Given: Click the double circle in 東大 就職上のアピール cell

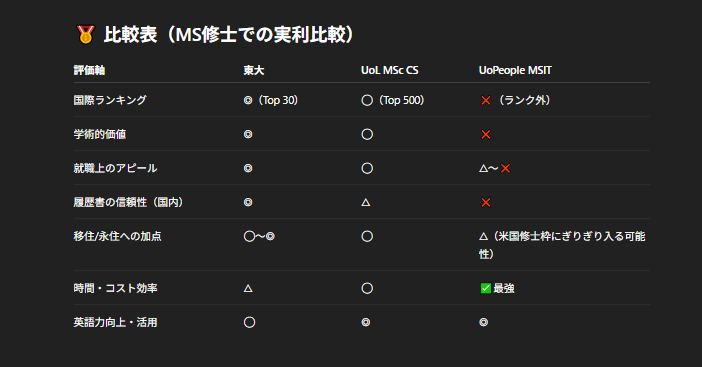Looking at the screenshot, I should click(x=248, y=168).
